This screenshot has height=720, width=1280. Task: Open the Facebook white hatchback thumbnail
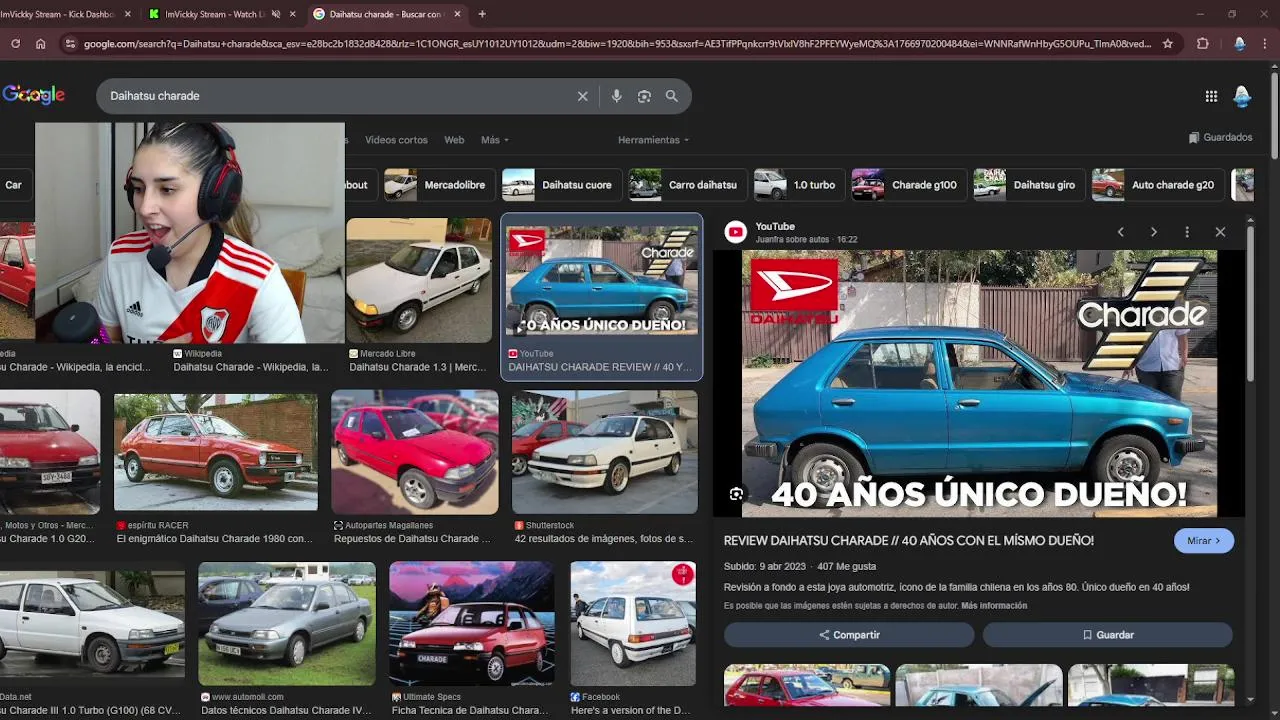tap(633, 624)
